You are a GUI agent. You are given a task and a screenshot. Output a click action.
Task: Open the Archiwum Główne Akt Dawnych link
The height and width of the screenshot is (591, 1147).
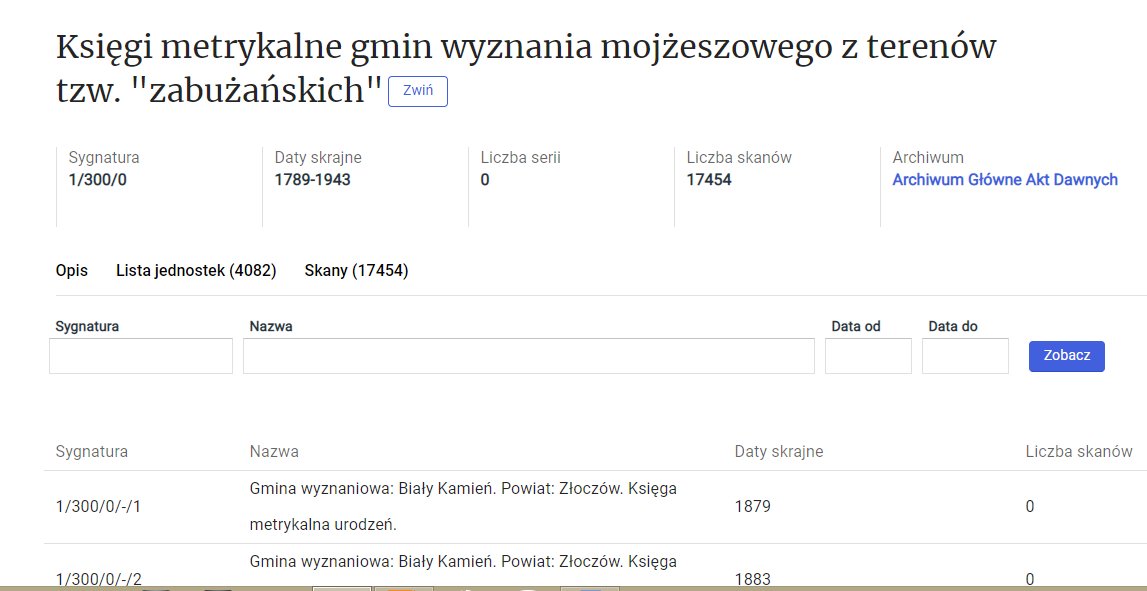pyautogui.click(x=1004, y=180)
